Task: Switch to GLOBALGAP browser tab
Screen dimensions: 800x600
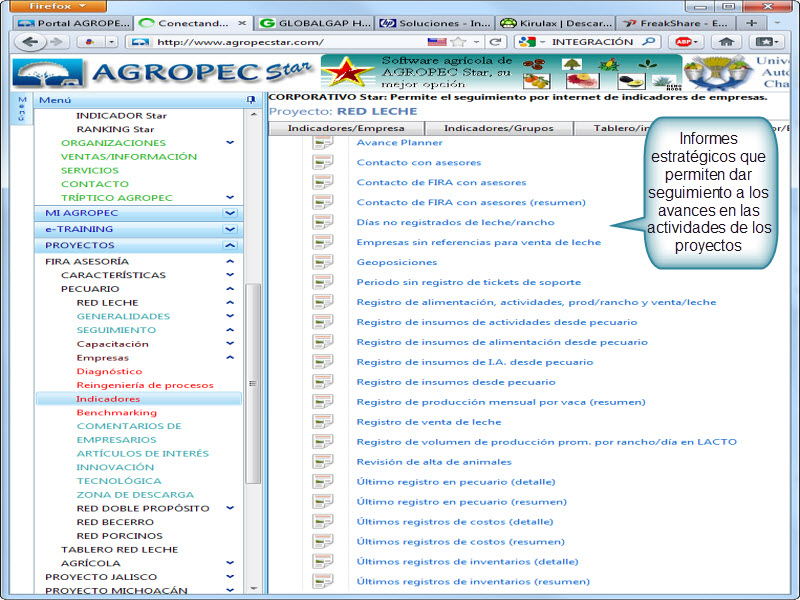Action: (315, 23)
